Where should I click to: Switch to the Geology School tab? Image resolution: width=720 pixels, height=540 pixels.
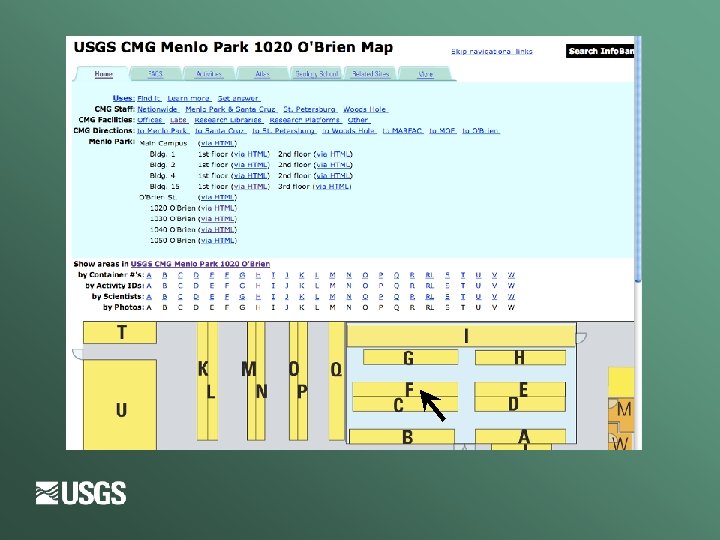tap(317, 74)
